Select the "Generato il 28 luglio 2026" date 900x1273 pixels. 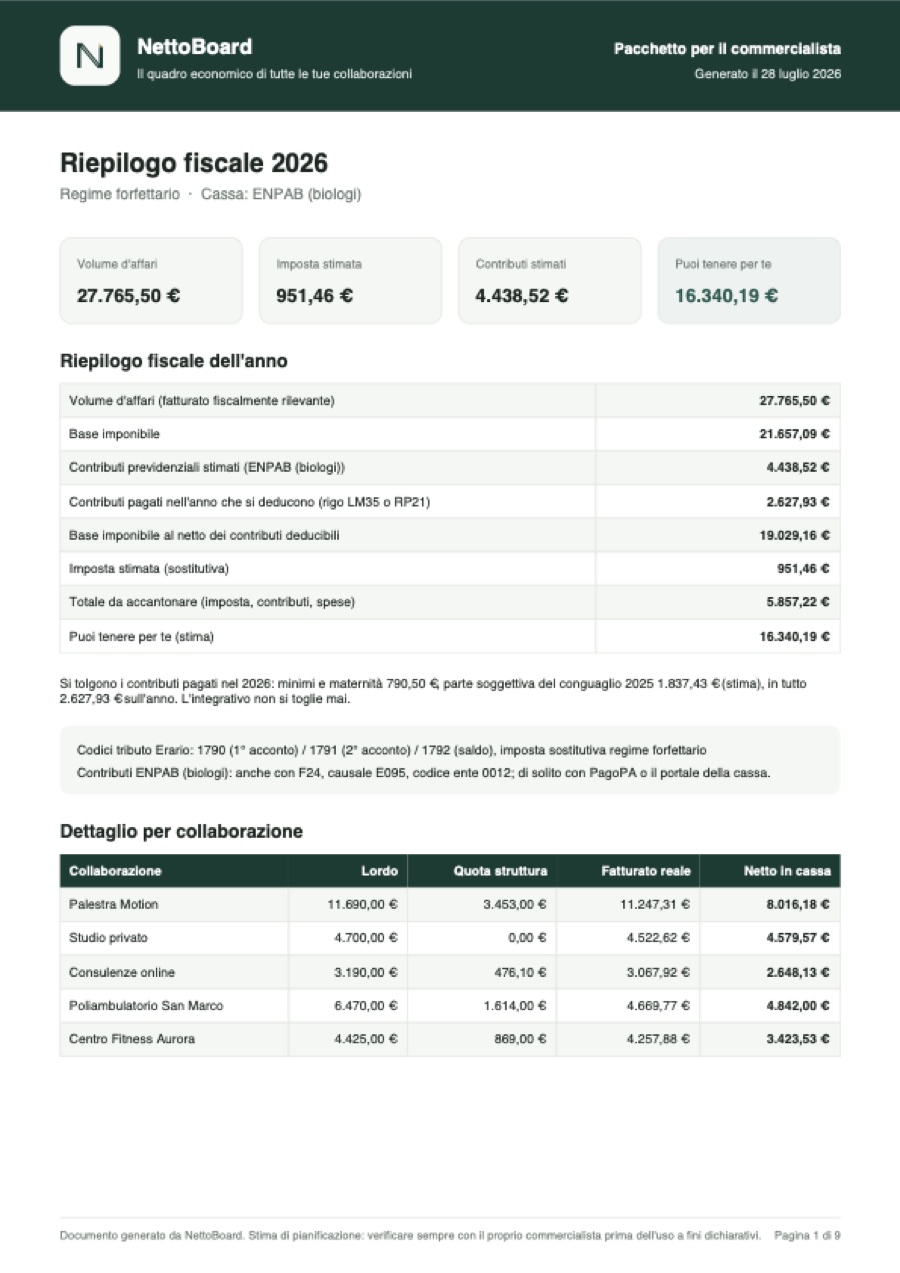click(768, 74)
